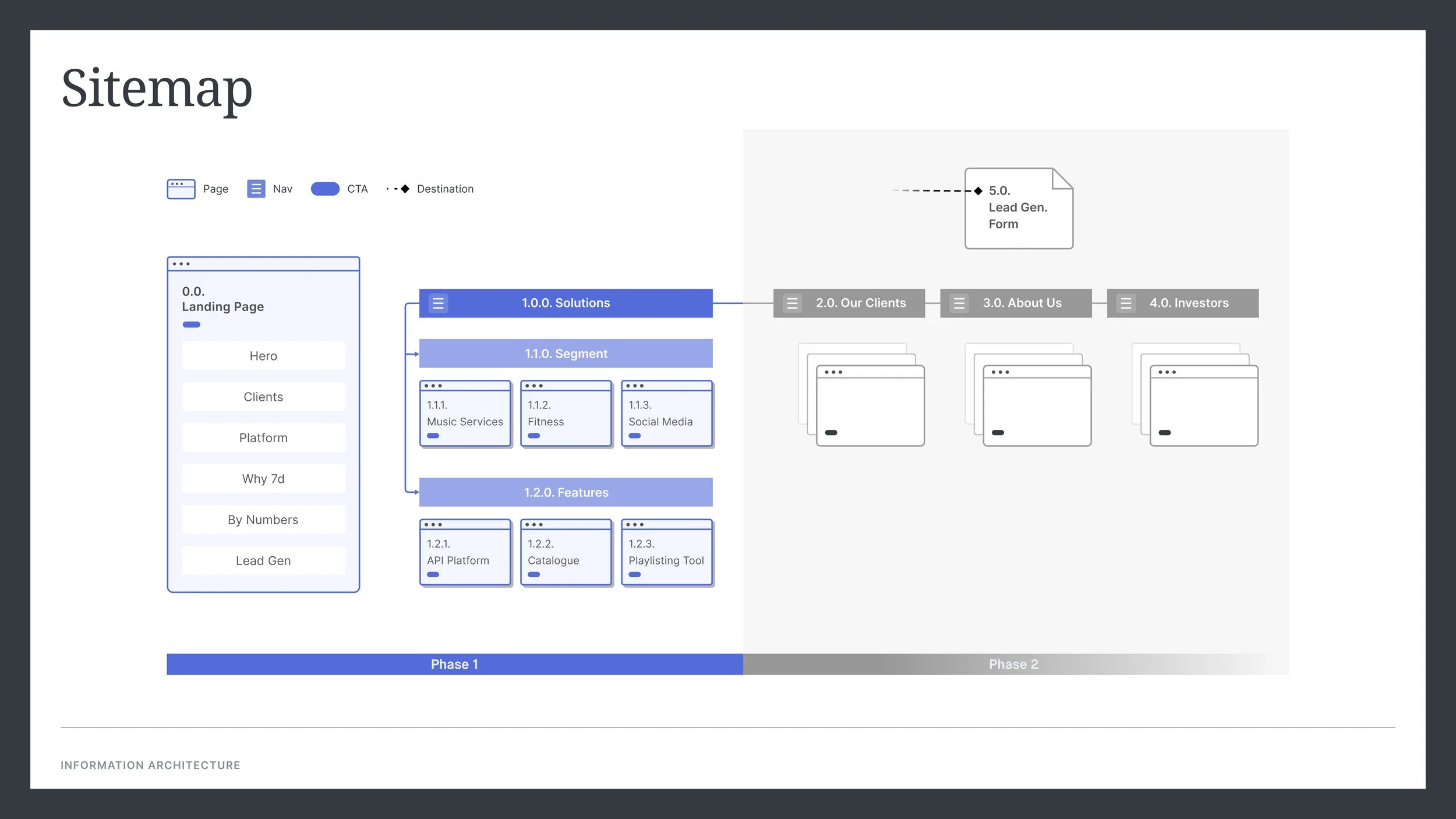Viewport: 1456px width, 819px height.
Task: Open the 1.2.3. Playlisting Tool page card
Action: coord(666,553)
